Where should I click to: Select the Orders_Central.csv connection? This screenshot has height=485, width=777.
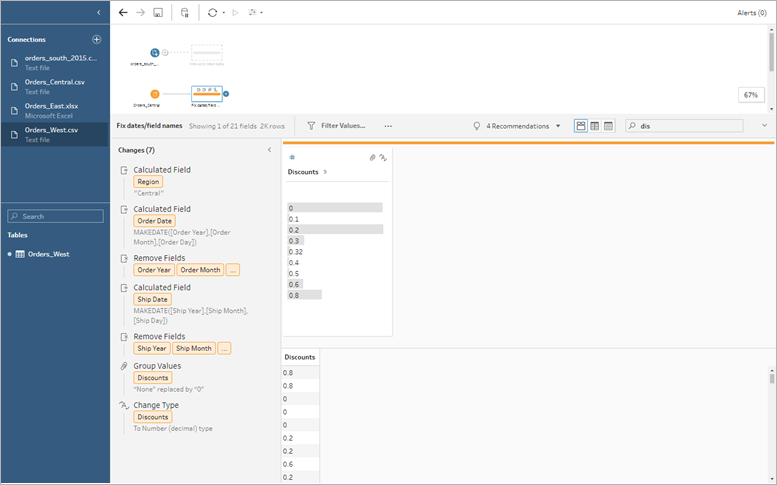[x=55, y=87]
